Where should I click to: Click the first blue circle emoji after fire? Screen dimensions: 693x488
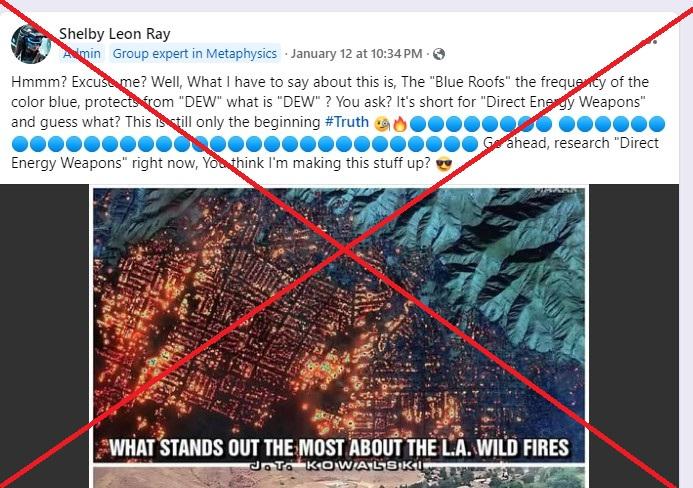[x=418, y=124]
